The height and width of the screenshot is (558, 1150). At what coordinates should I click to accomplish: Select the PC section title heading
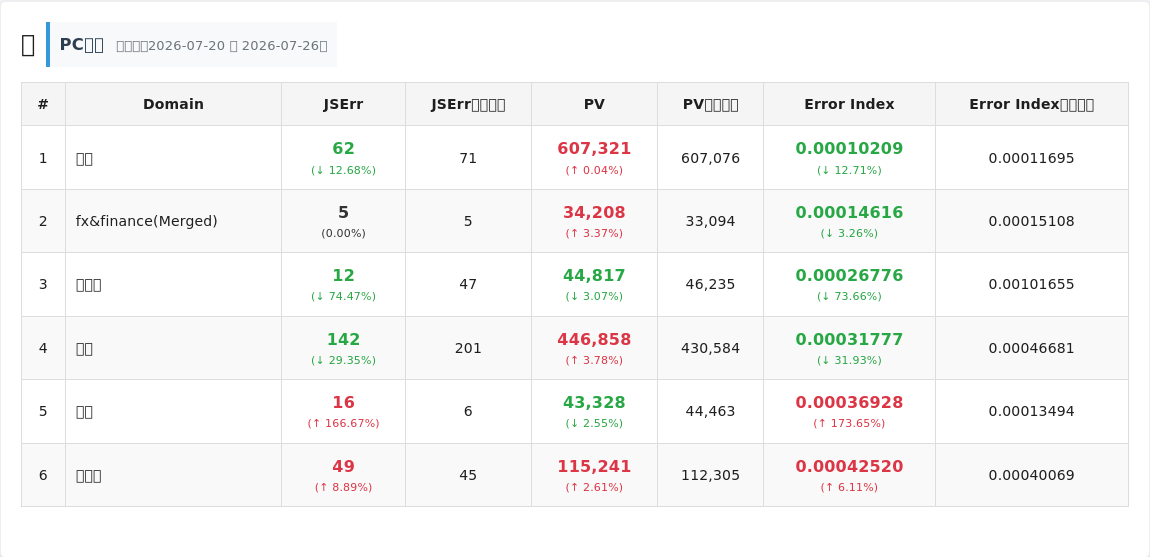81,45
